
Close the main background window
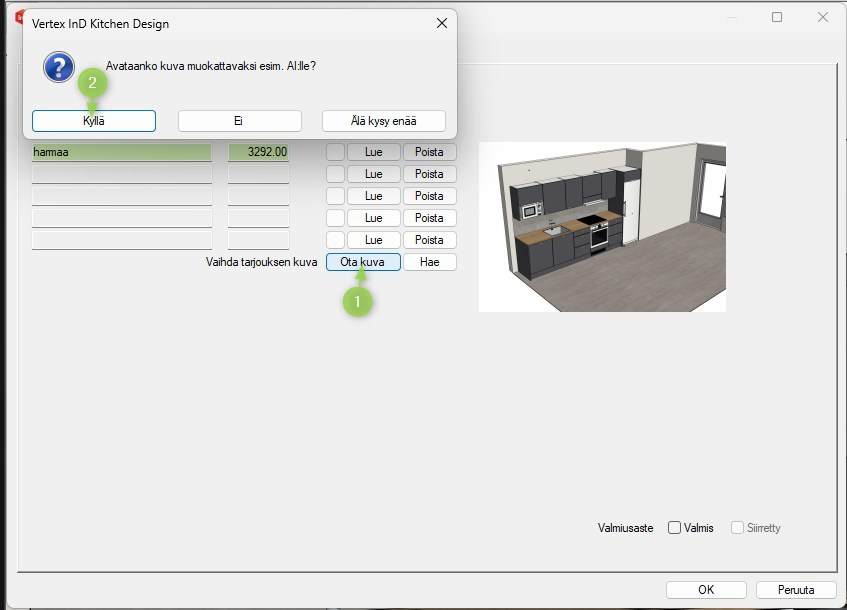[x=823, y=17]
